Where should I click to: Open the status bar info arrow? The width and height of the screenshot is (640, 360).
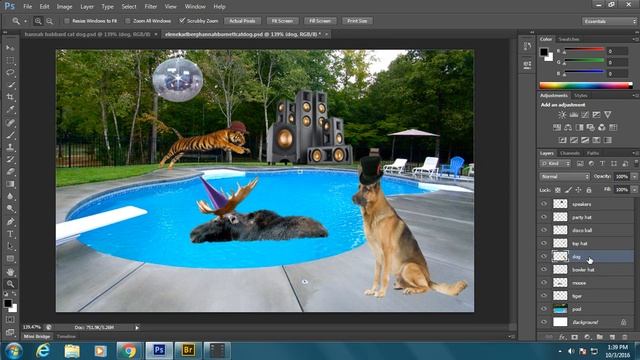coord(137,327)
